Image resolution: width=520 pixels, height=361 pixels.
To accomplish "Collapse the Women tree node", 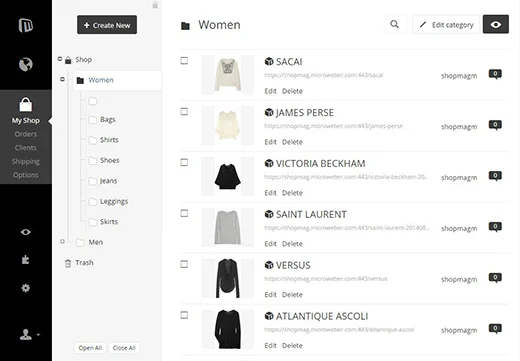I will (62, 79).
